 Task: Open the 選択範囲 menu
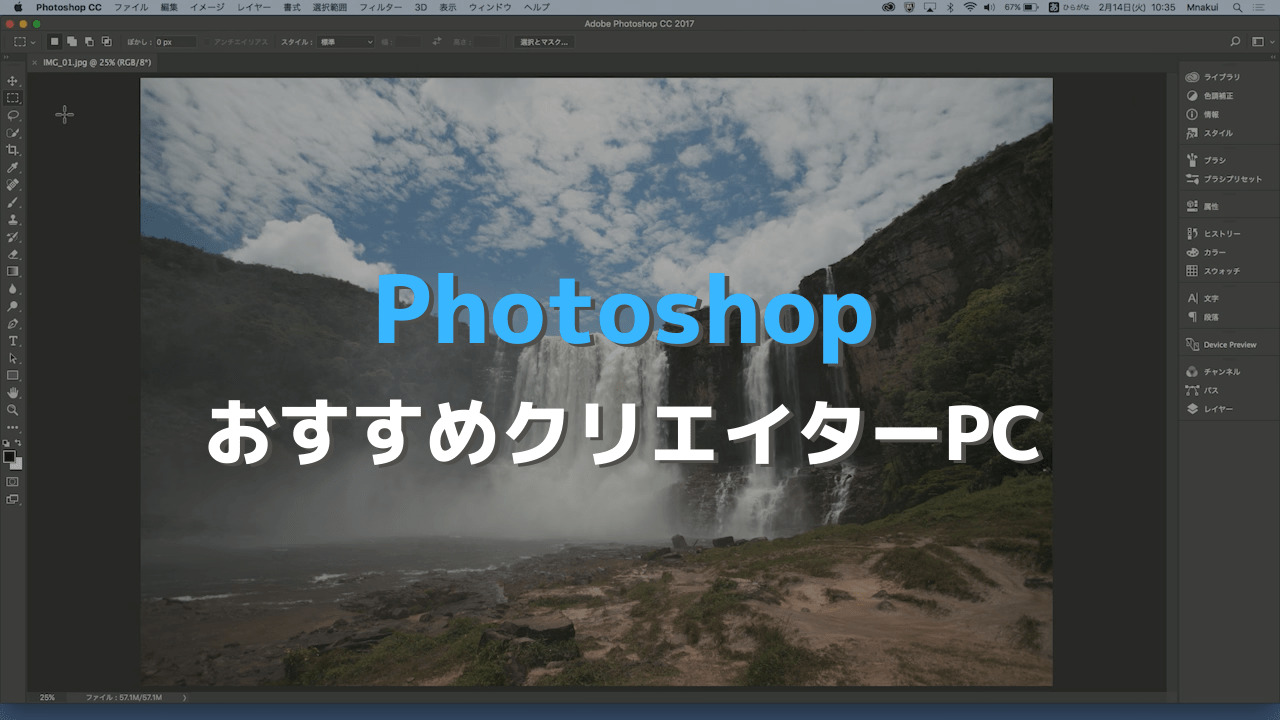pos(329,7)
